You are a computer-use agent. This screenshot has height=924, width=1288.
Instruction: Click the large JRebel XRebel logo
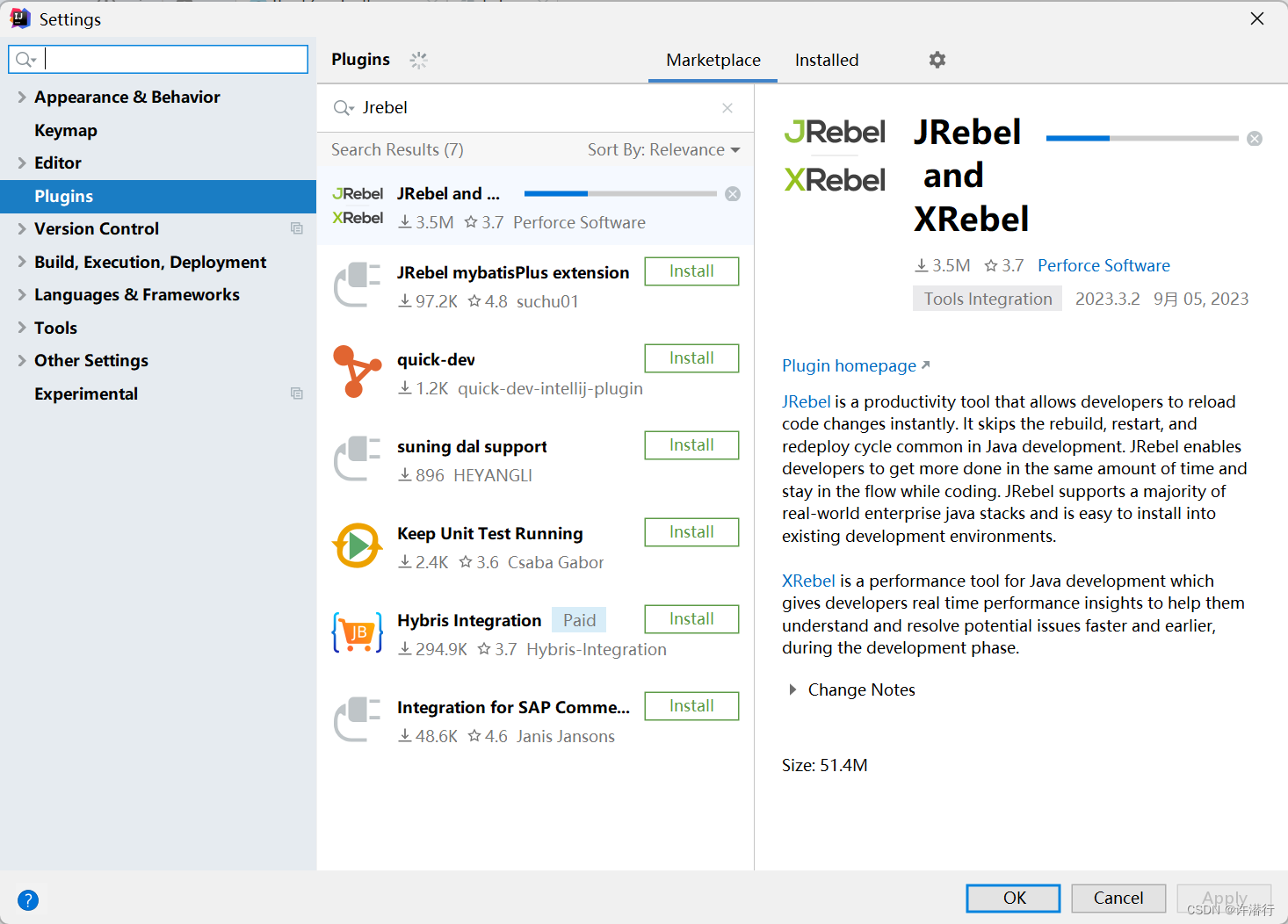click(835, 155)
